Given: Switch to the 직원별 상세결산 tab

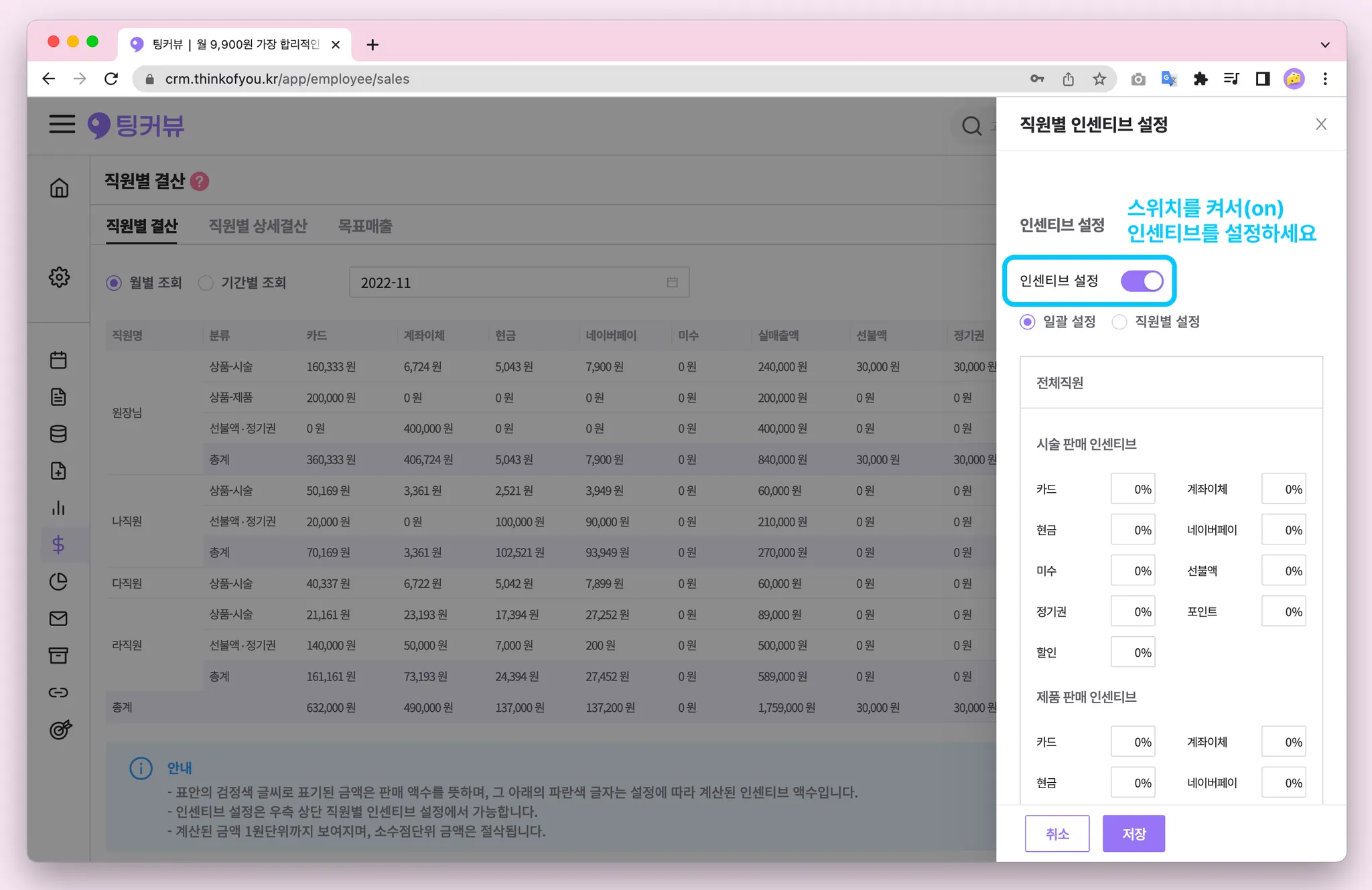Looking at the screenshot, I should 257,226.
